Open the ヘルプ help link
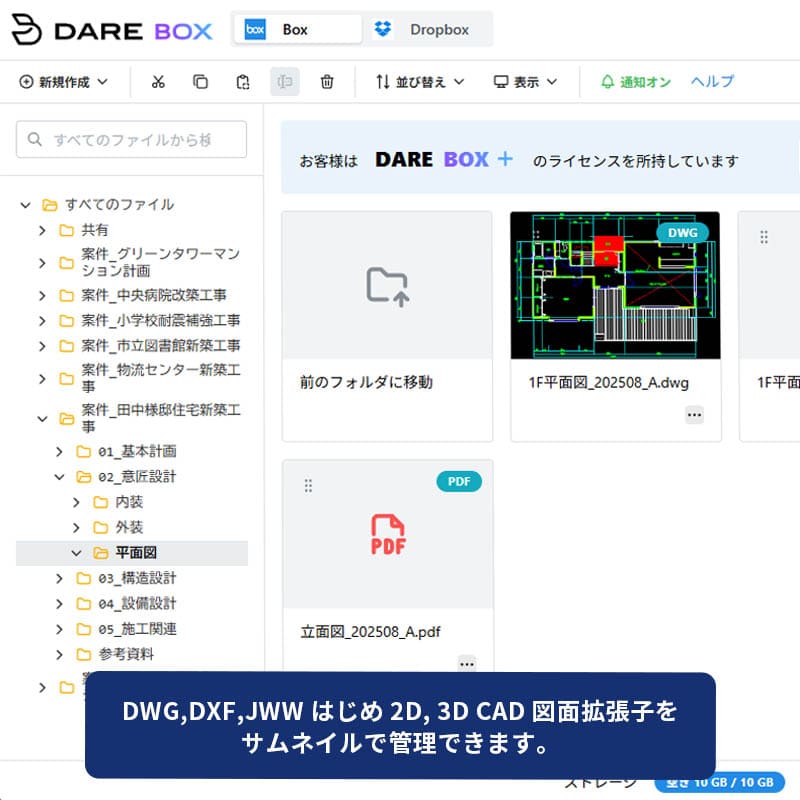 click(x=712, y=82)
